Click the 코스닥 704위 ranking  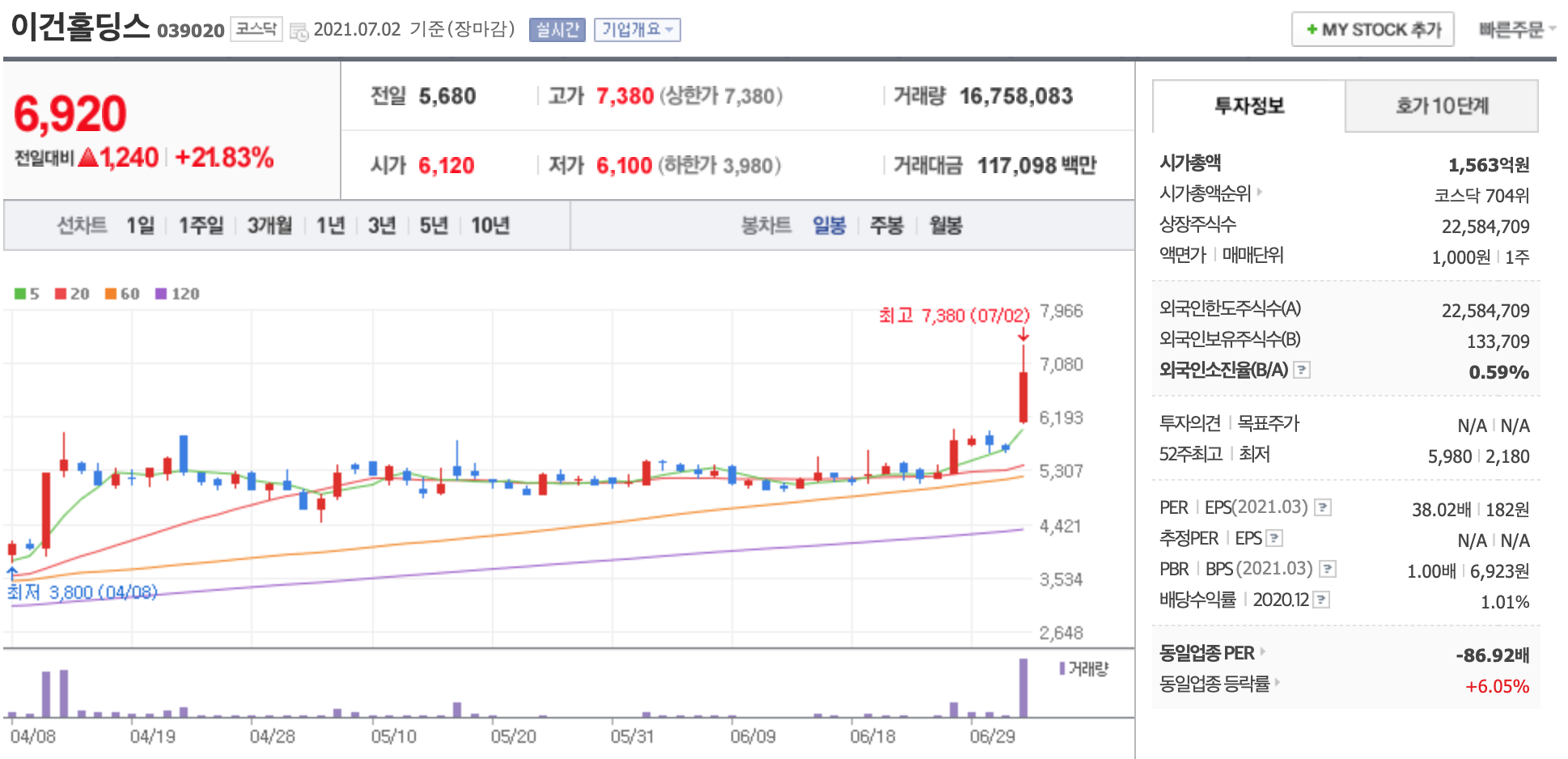1481,196
